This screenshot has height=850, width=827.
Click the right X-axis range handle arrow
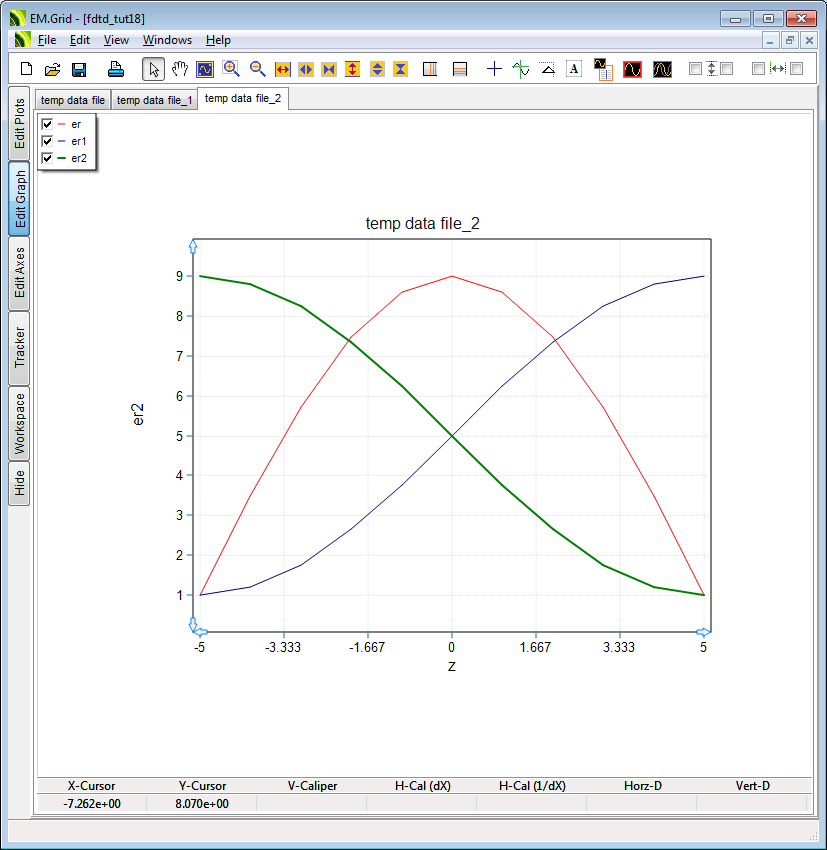704,632
